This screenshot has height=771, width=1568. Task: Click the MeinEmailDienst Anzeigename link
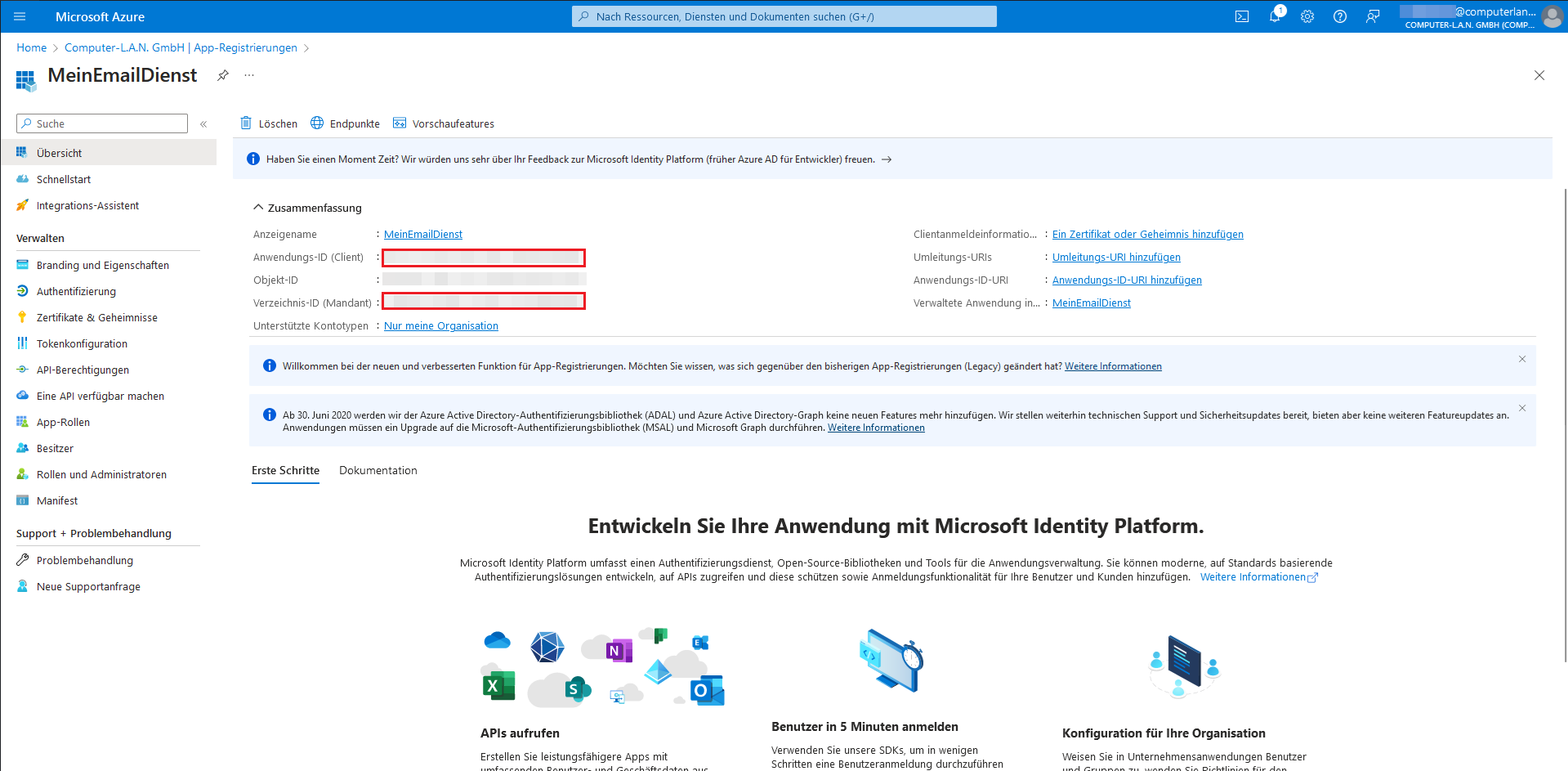click(x=423, y=235)
